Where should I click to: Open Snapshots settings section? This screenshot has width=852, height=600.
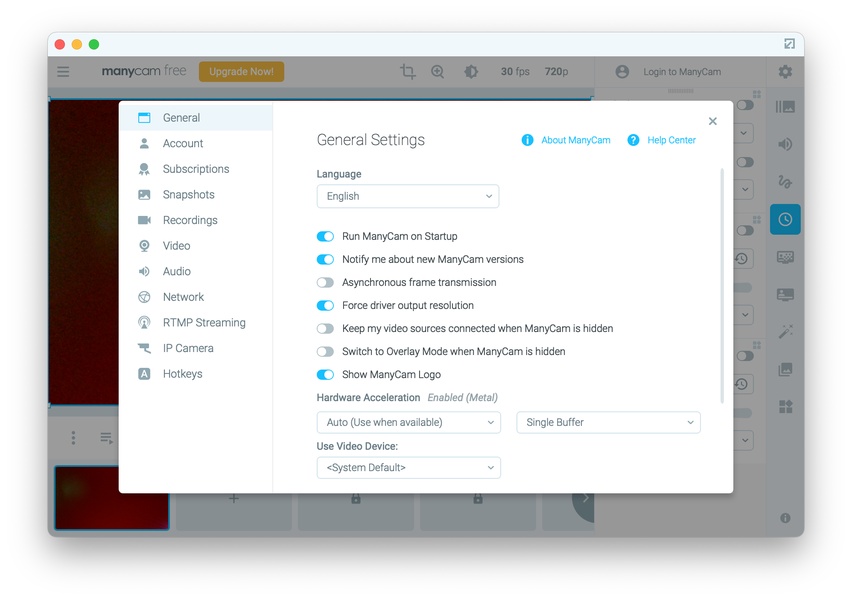click(x=196, y=195)
